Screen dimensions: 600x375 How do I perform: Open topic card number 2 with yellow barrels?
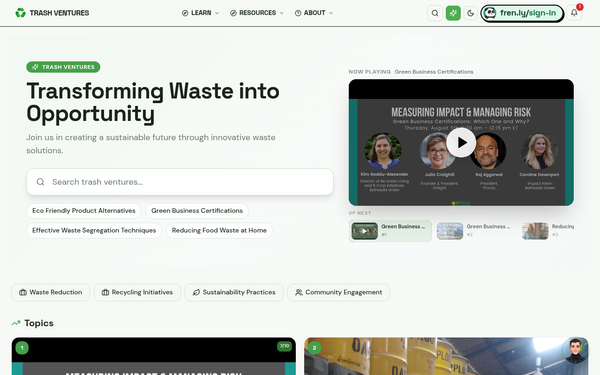pyautogui.click(x=446, y=356)
